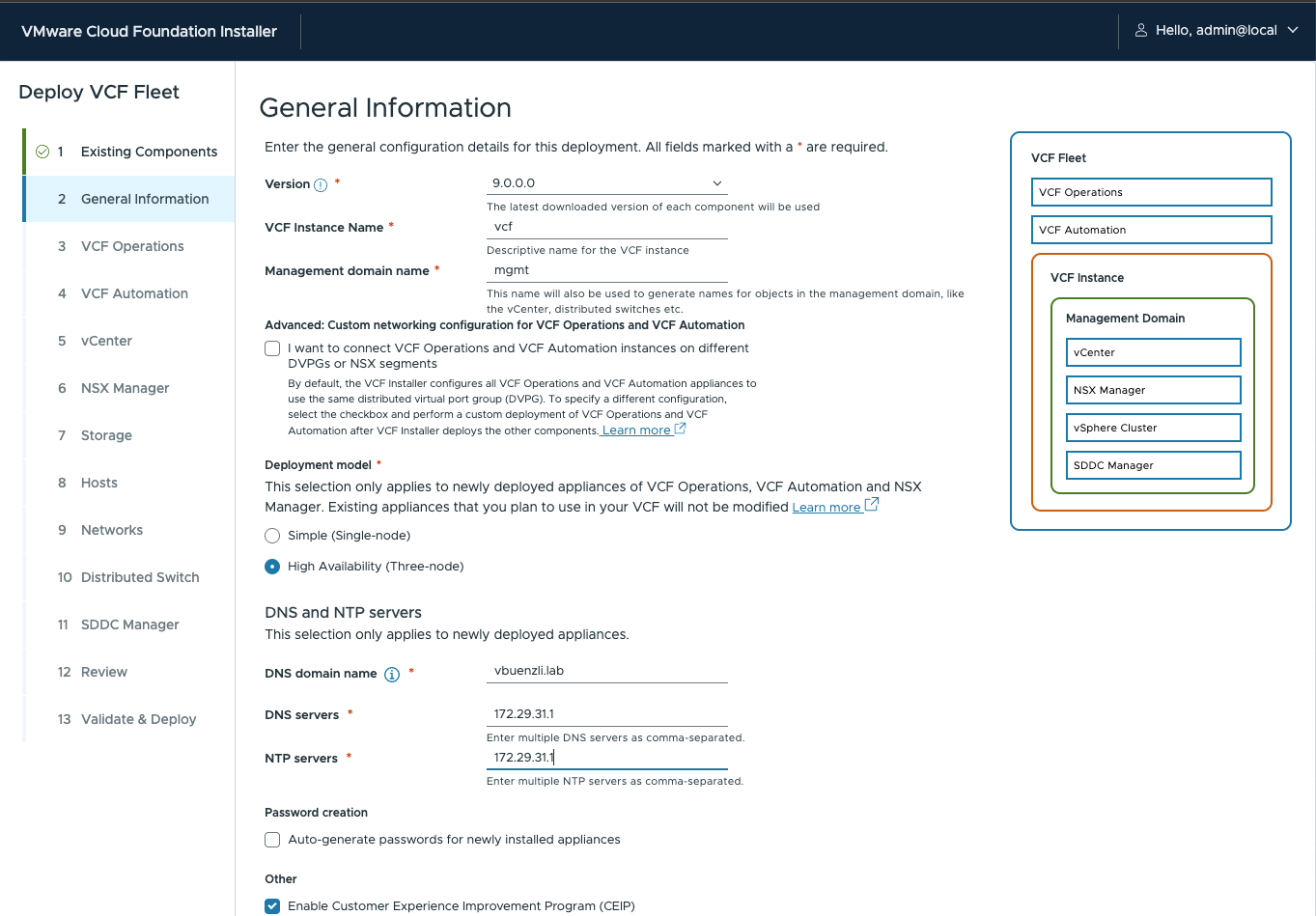Open Learn more link for custom networking
1316x916 pixels.
(x=635, y=430)
